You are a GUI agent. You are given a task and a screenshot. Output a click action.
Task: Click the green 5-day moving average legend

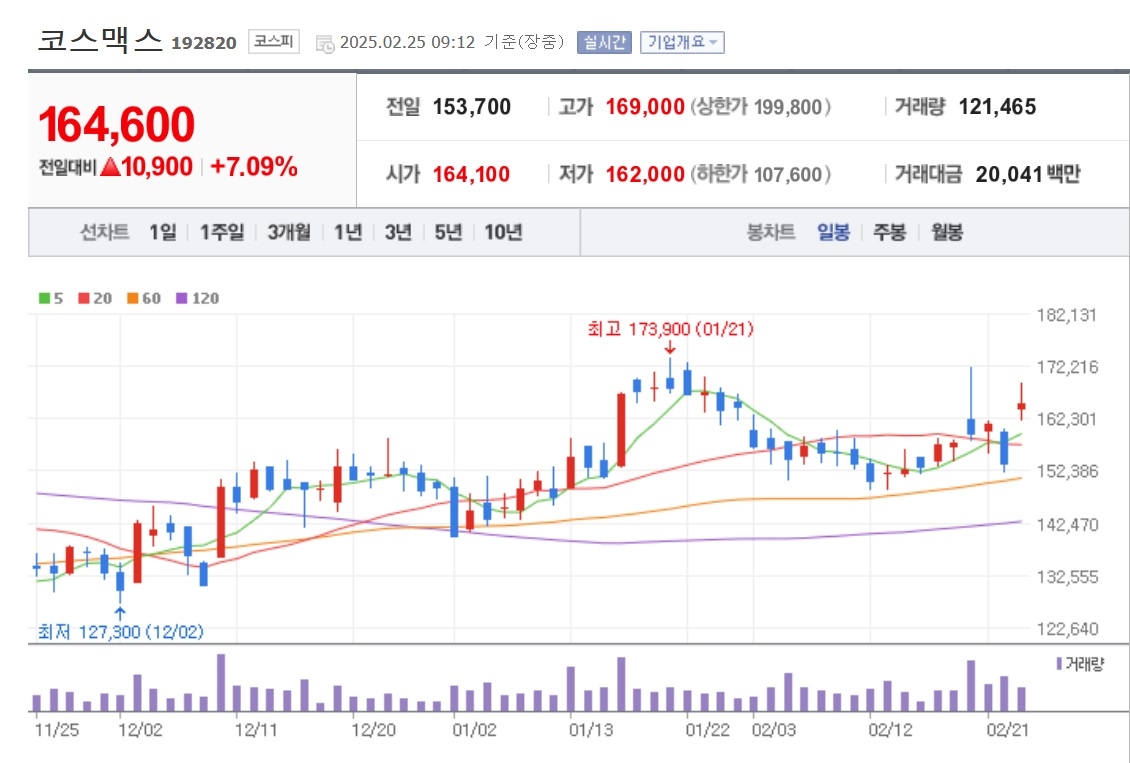coord(50,298)
